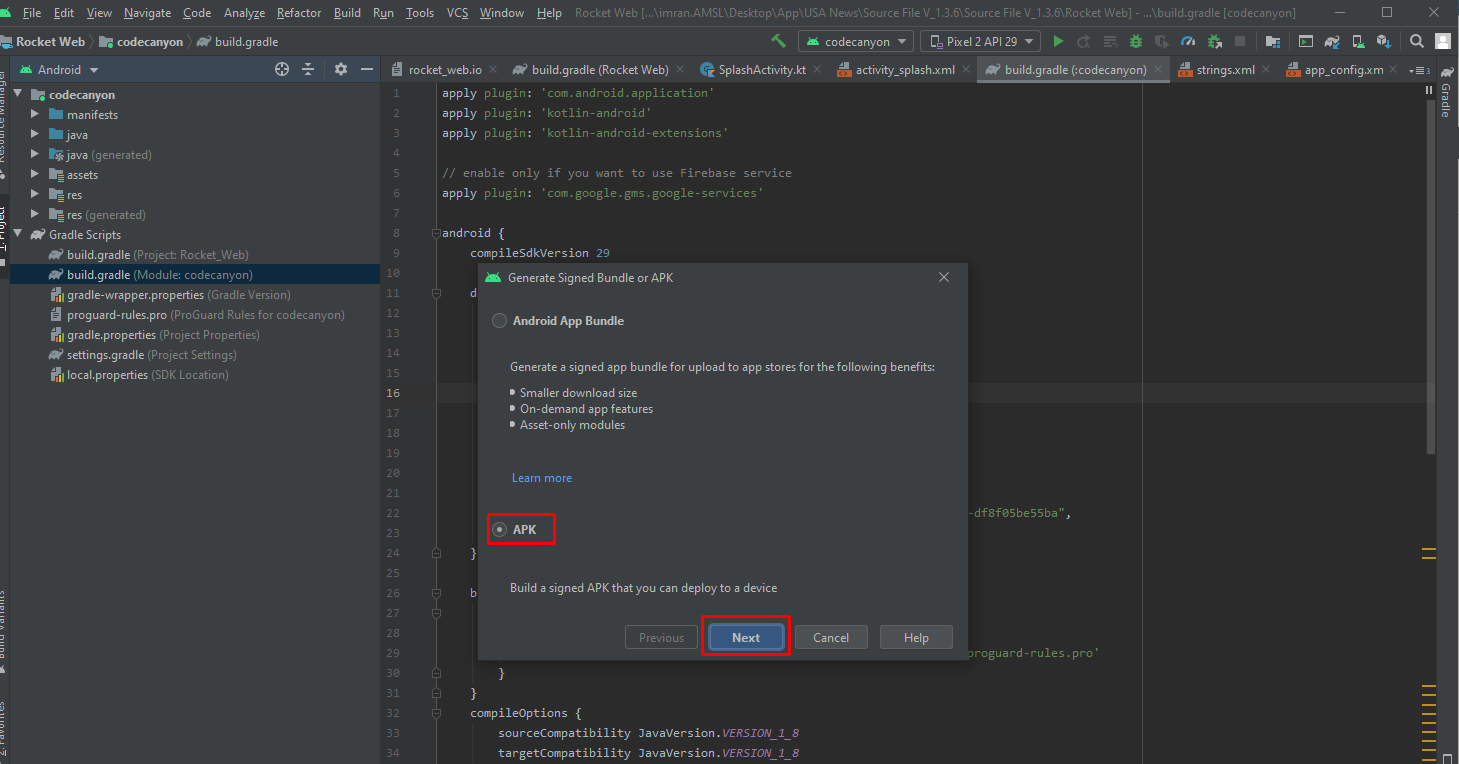
Task: Switch to the strings.xml editor tab
Action: 1225,70
